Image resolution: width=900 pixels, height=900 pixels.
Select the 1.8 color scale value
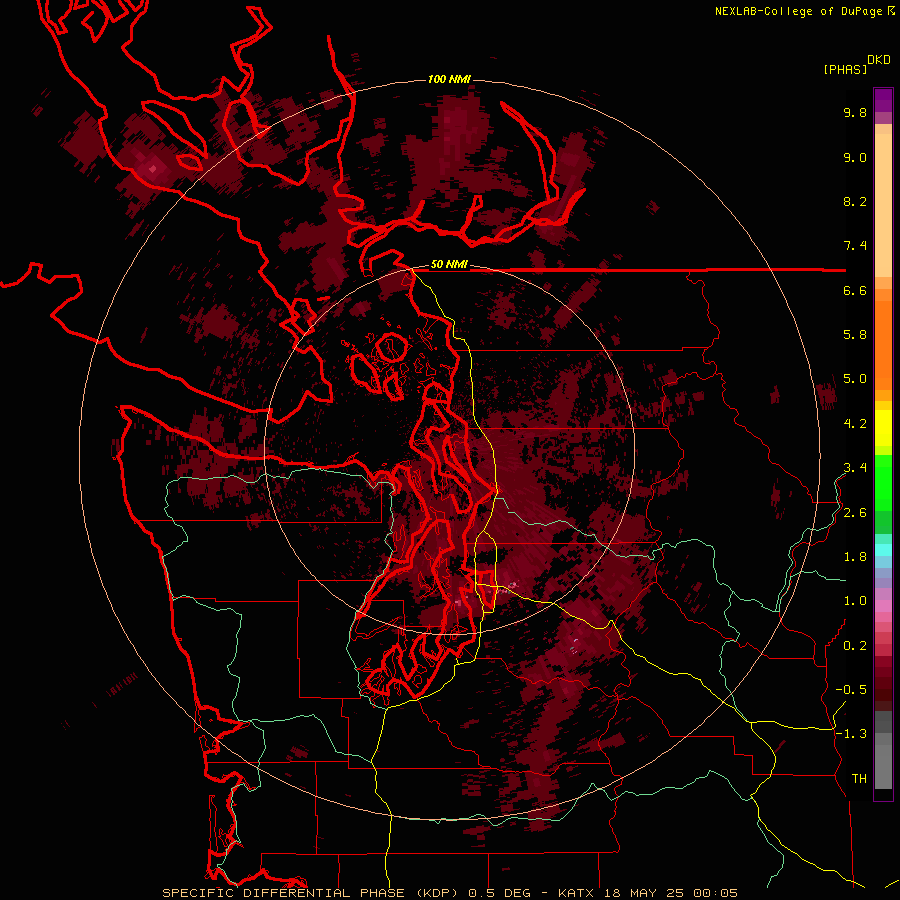(x=855, y=557)
